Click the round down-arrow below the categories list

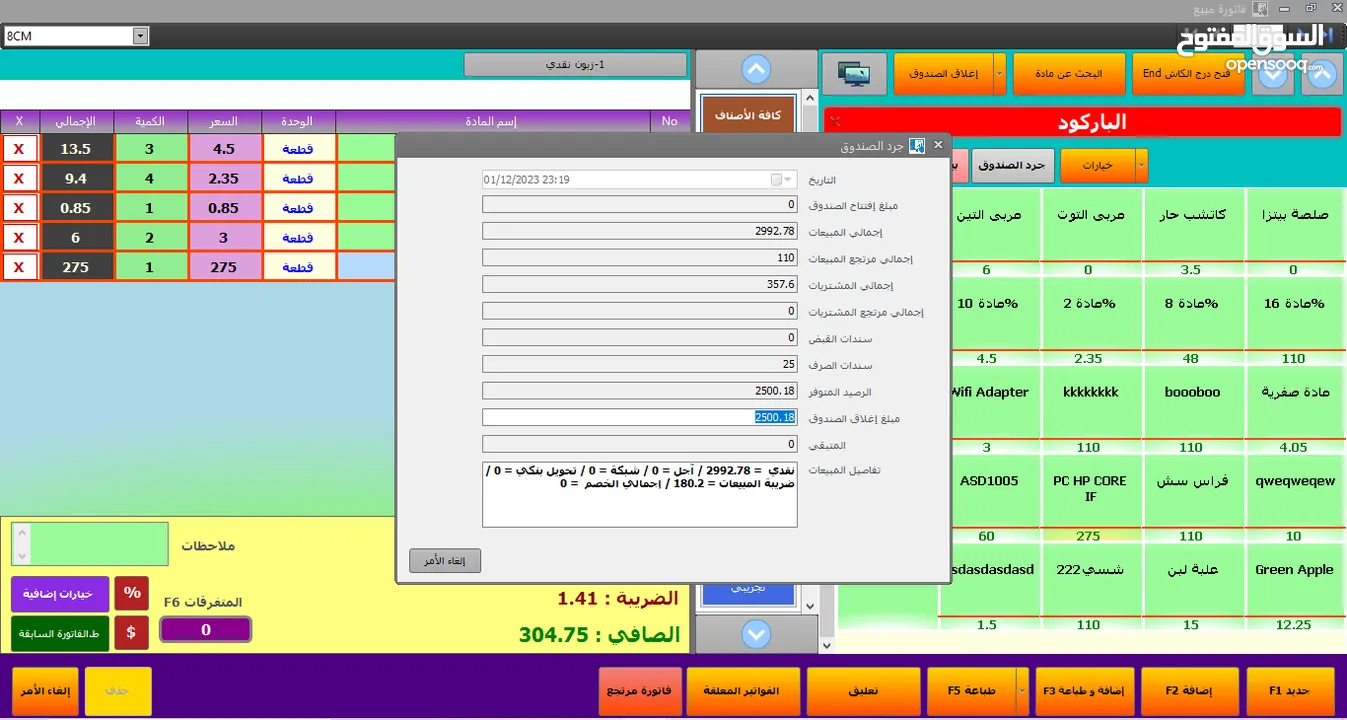tap(757, 634)
